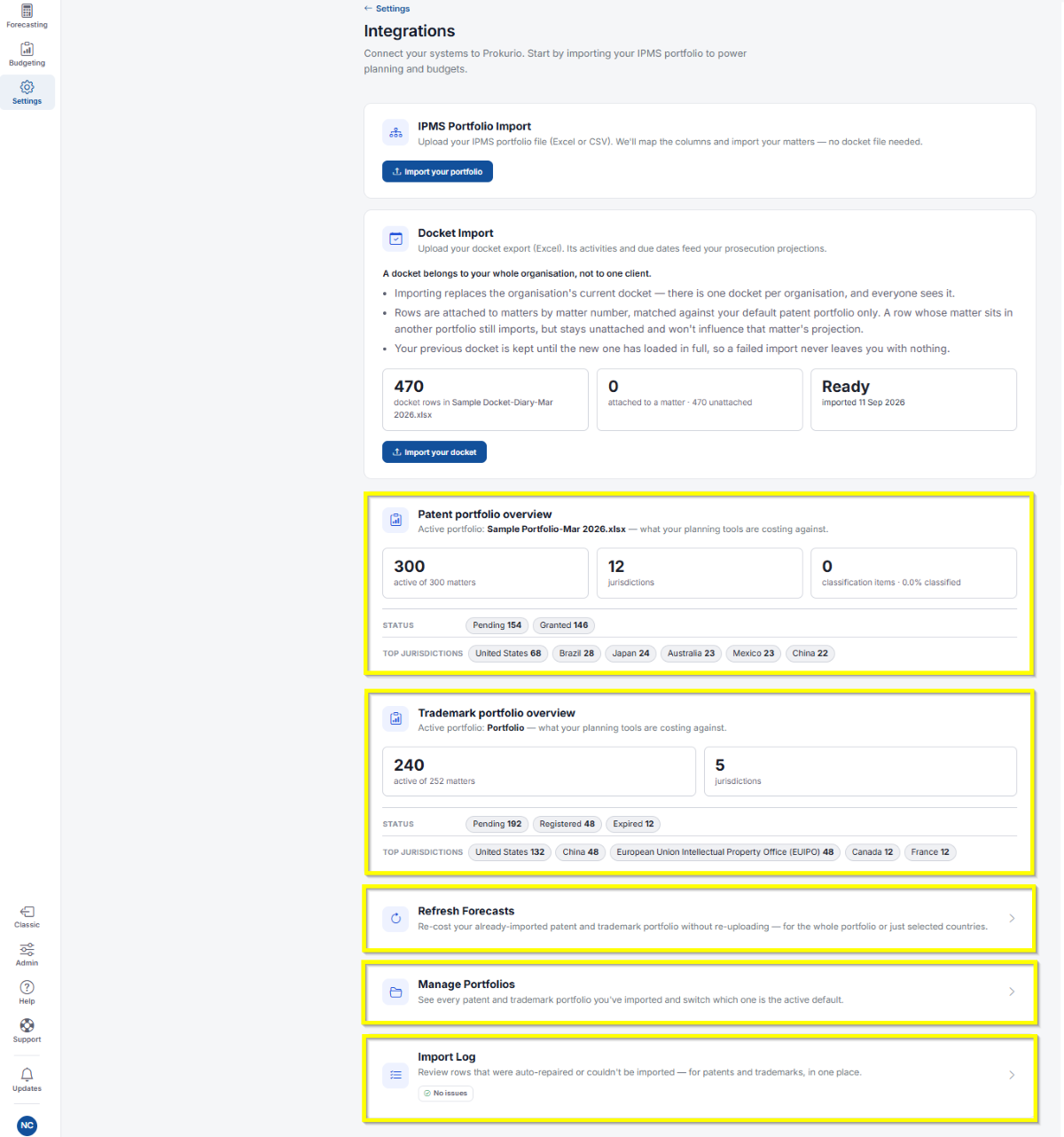Go back via the Settings link
Viewport: 1064px width, 1137px height.
[x=387, y=9]
